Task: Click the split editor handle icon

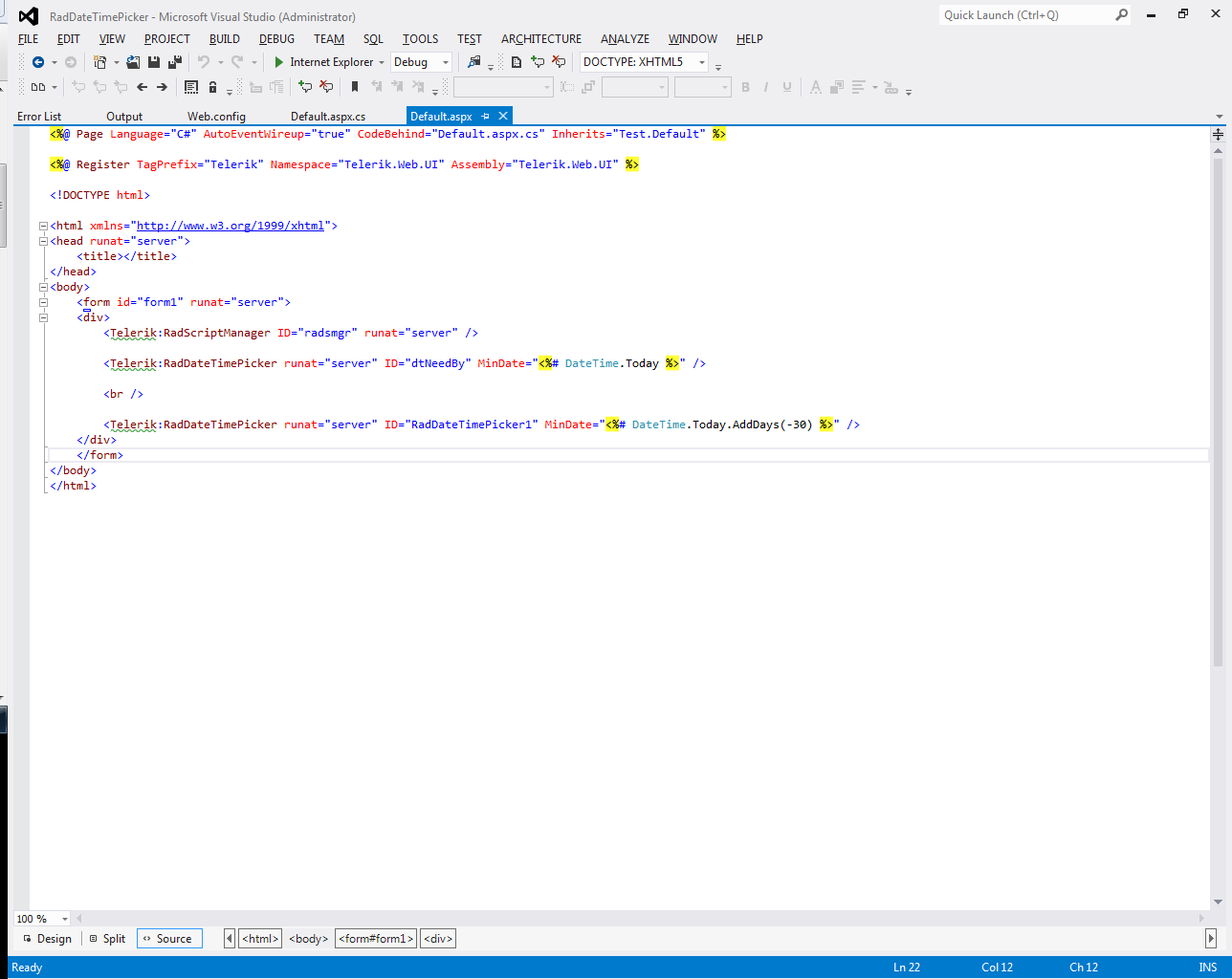Action: [1218, 135]
